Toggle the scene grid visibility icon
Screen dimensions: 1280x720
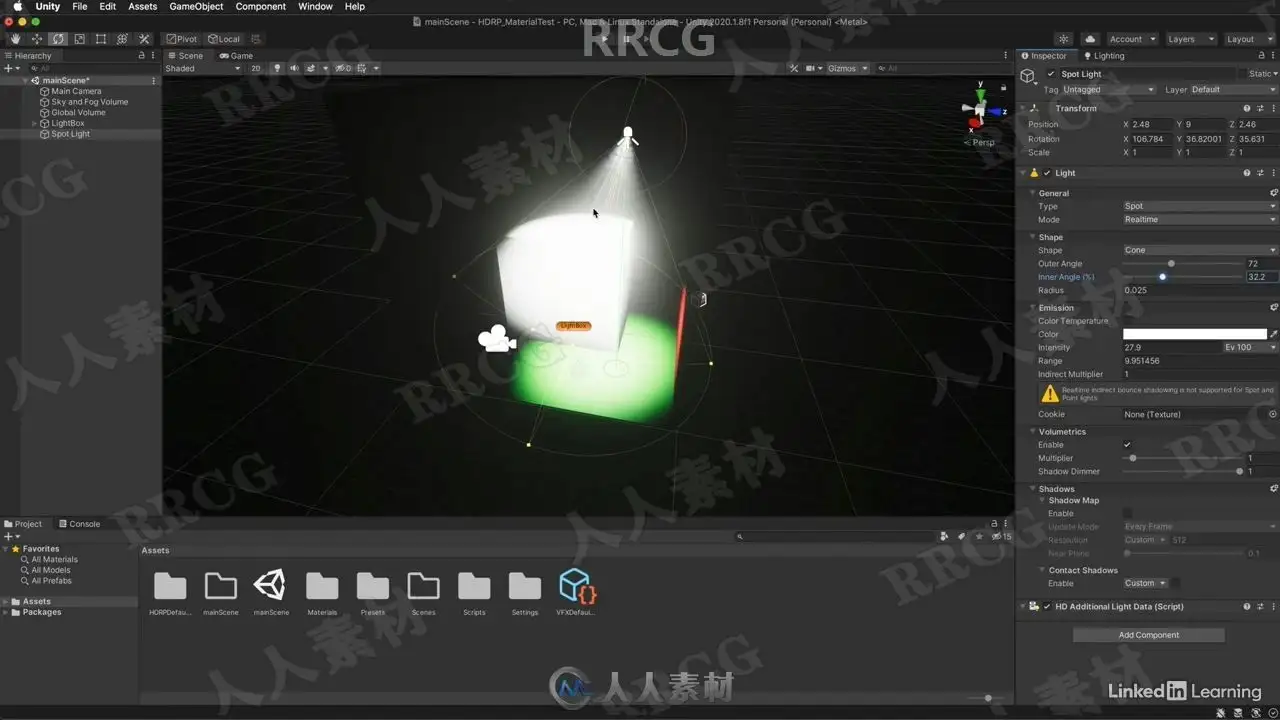364,69
